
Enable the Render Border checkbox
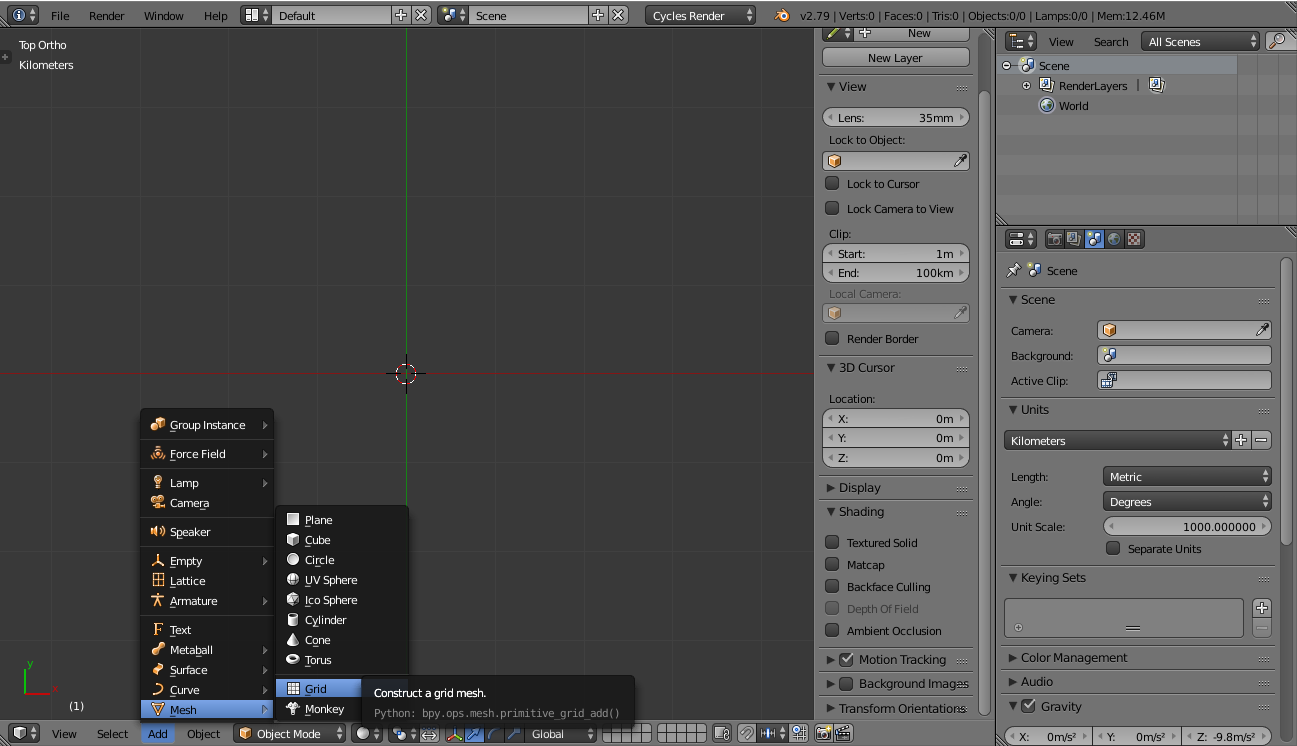832,338
